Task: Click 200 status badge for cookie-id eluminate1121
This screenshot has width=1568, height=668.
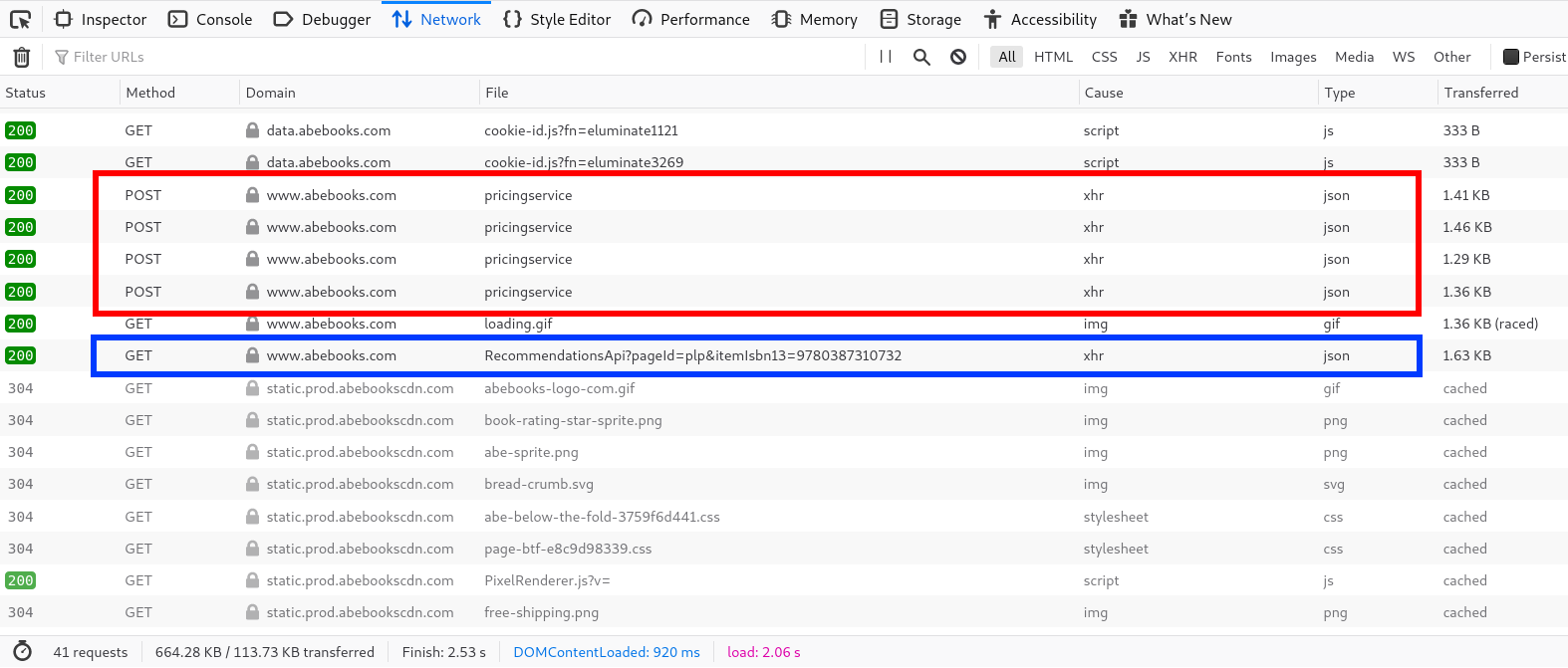Action: (20, 130)
